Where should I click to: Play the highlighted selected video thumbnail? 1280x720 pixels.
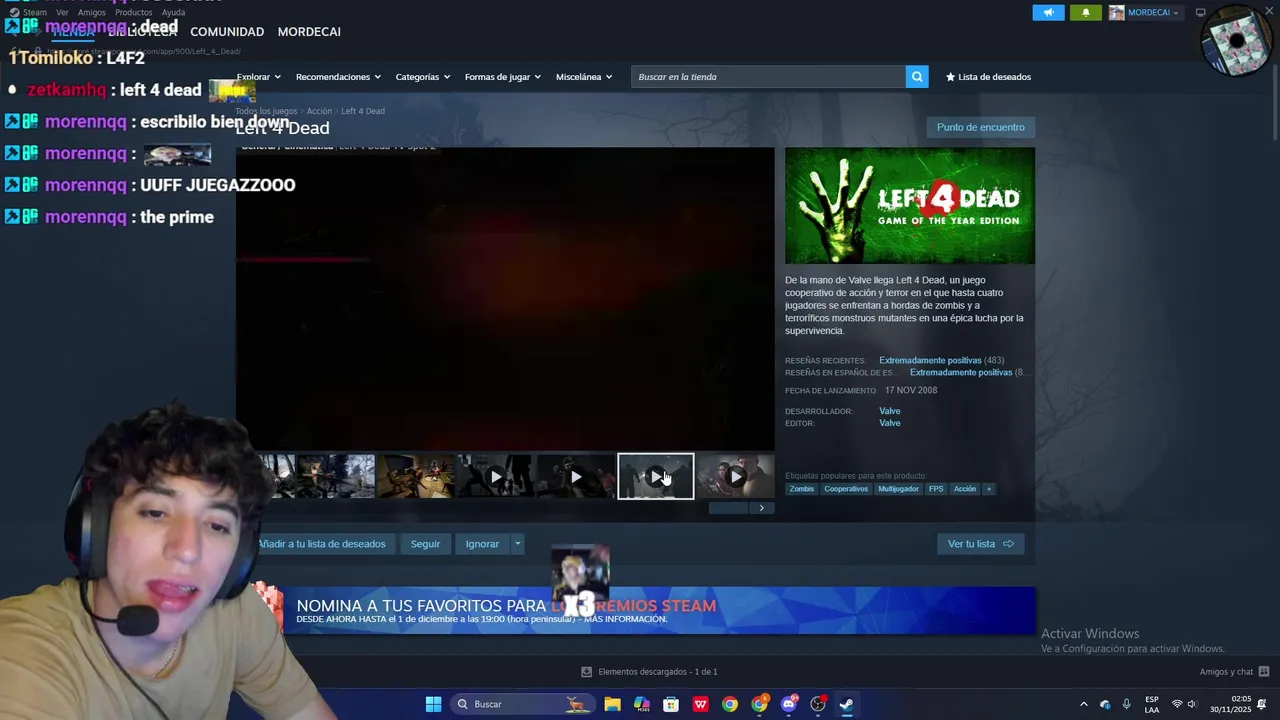coord(656,477)
